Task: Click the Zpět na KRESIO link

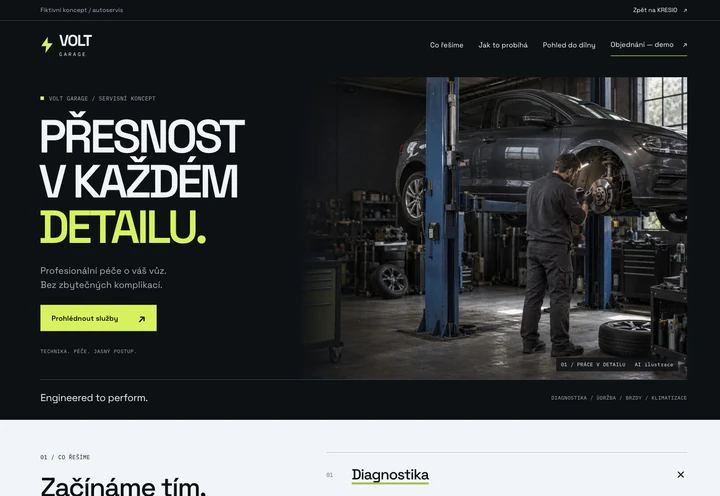Action: [x=660, y=10]
